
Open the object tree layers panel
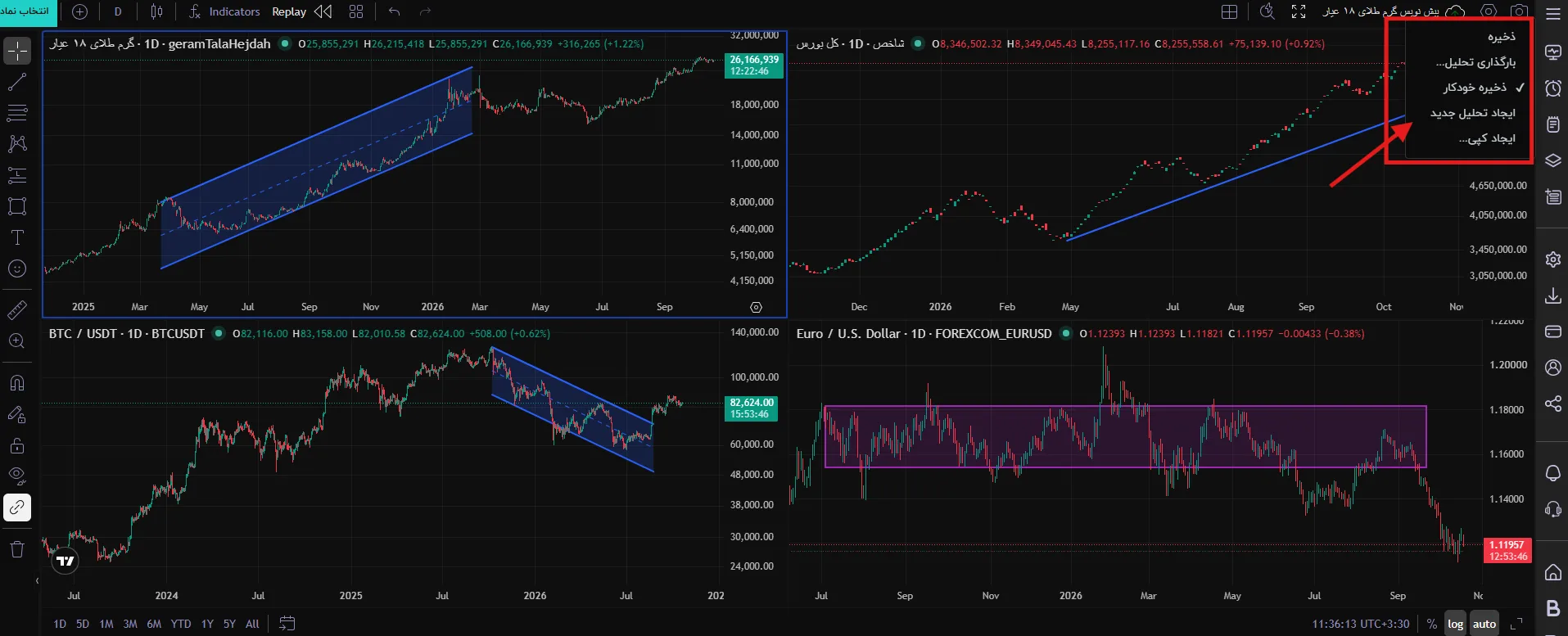point(1552,160)
